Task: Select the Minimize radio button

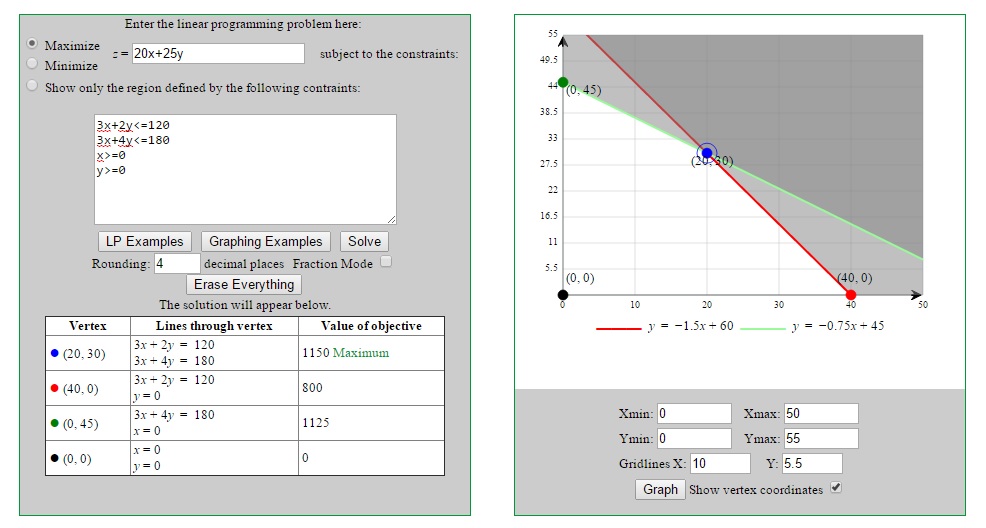Action: (33, 64)
